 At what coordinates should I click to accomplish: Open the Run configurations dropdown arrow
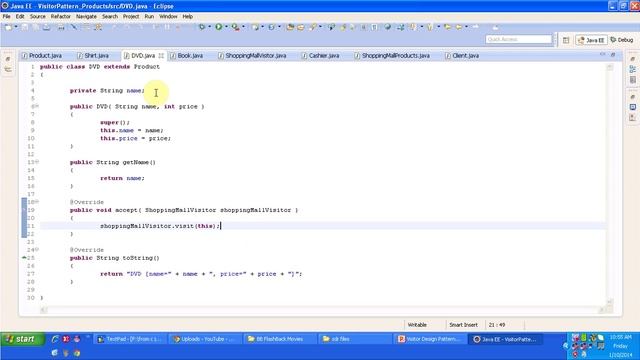226,27
